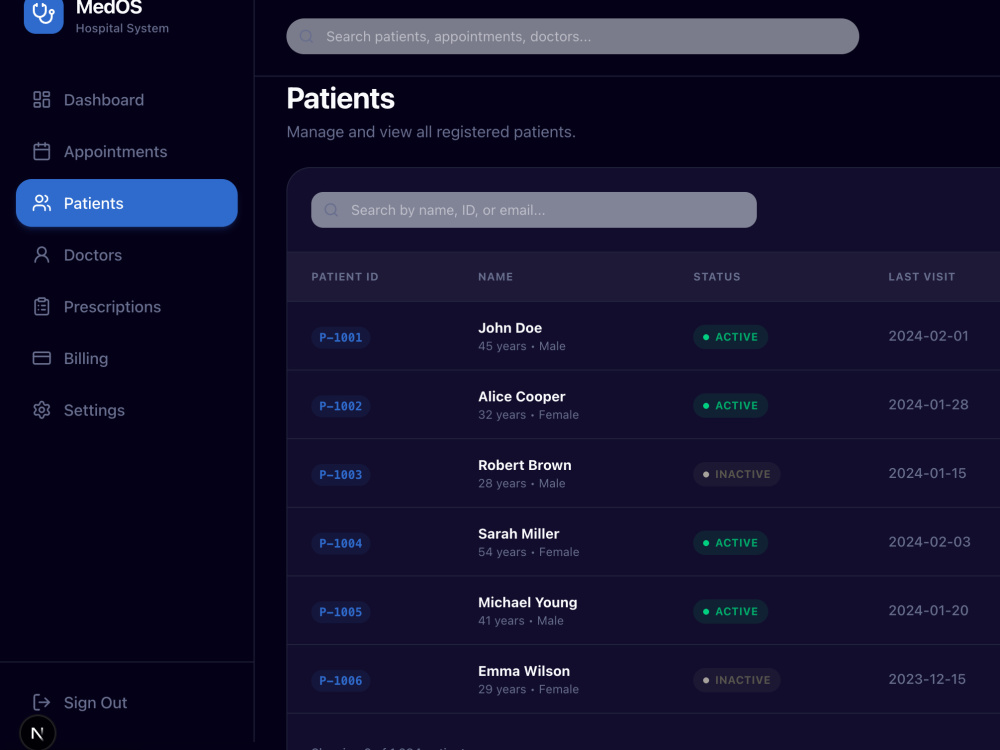Select patient name John Doe
Image resolution: width=1000 pixels, height=750 pixels.
tap(510, 328)
